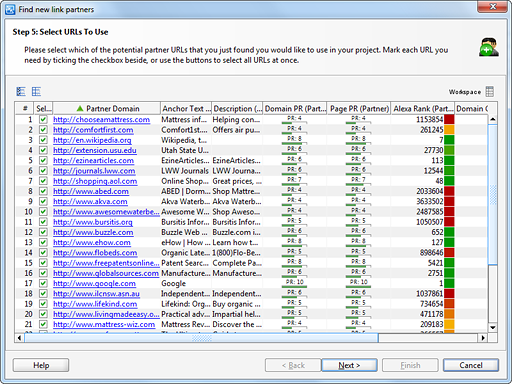Open http://www.globalsources.com link
This screenshot has height=384, width=512.
(106, 273)
